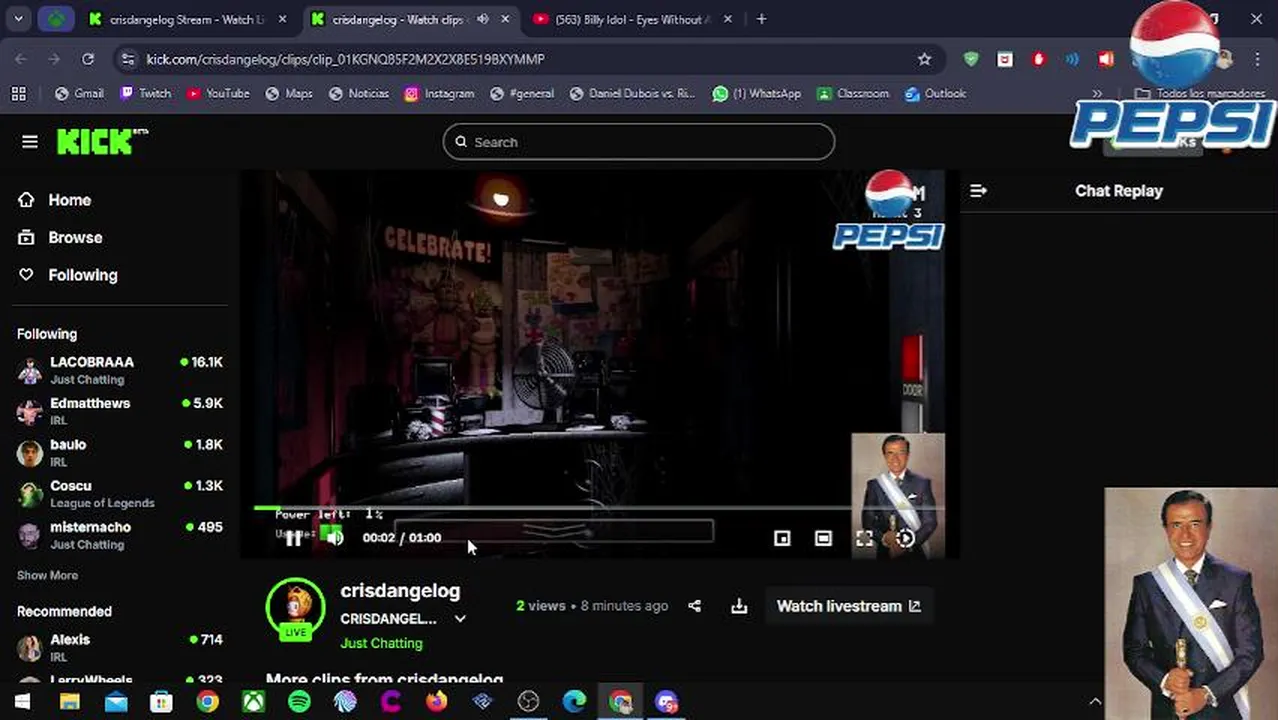
Task: Close the active Kick clips tab
Action: [505, 19]
